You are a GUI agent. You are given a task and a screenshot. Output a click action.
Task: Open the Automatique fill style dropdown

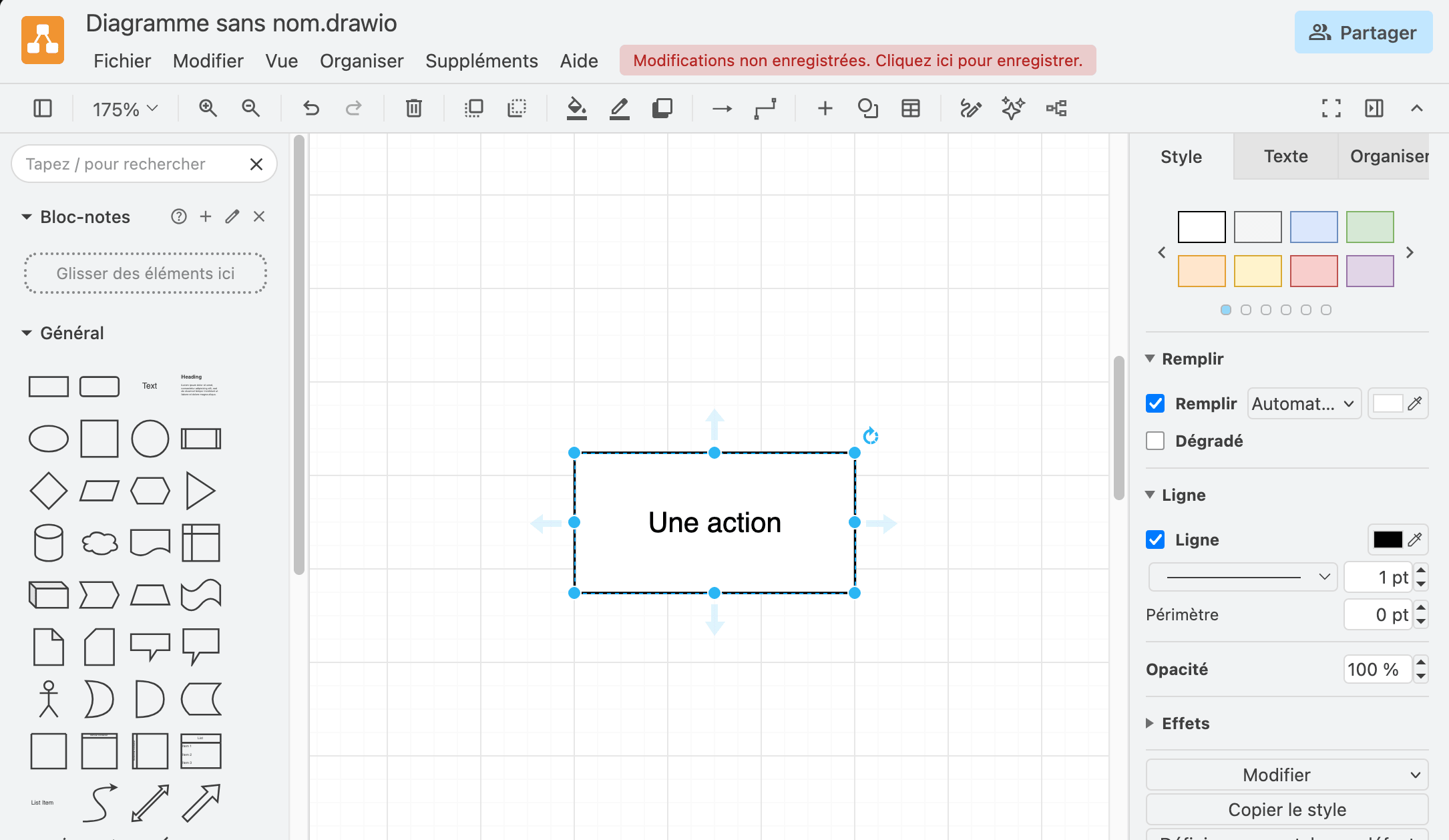pyautogui.click(x=1304, y=403)
